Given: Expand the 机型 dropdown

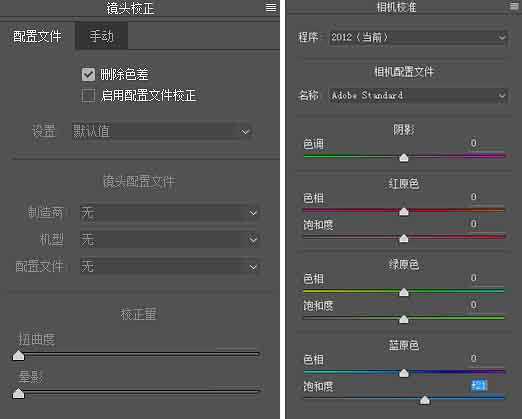Looking at the screenshot, I should pos(170,239).
